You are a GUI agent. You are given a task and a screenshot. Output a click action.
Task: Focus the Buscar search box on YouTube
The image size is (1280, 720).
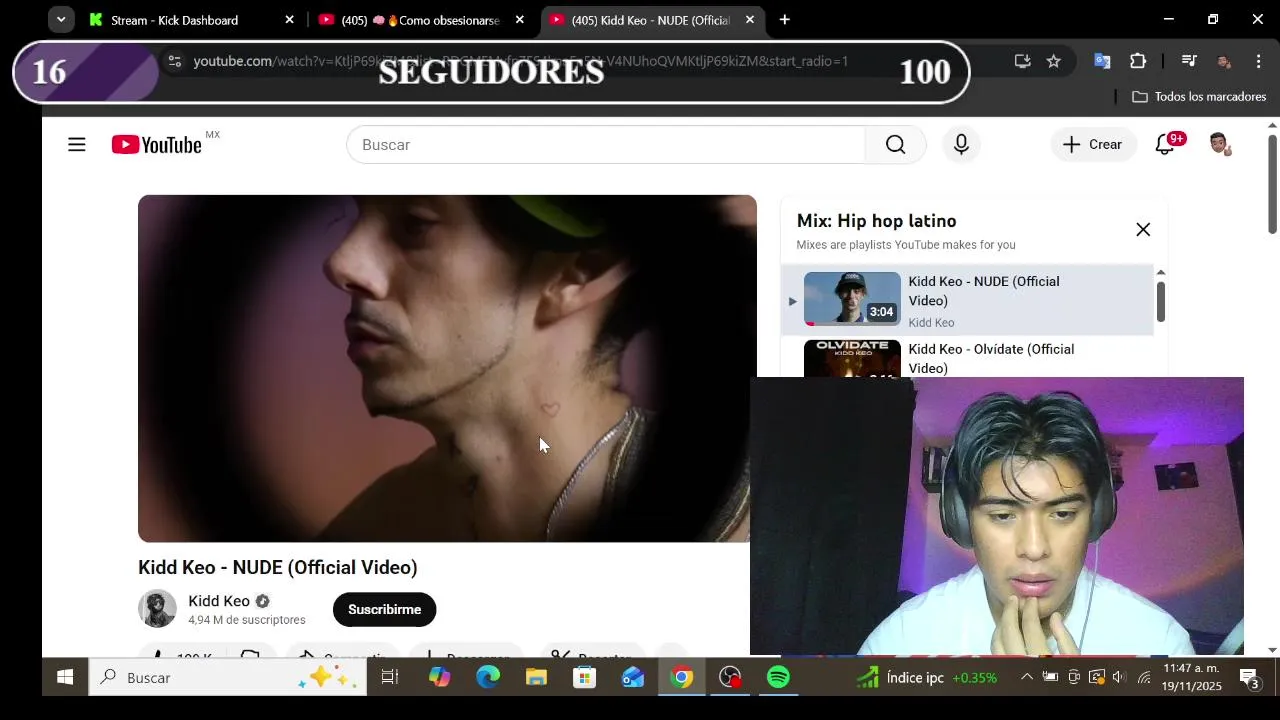tap(606, 145)
